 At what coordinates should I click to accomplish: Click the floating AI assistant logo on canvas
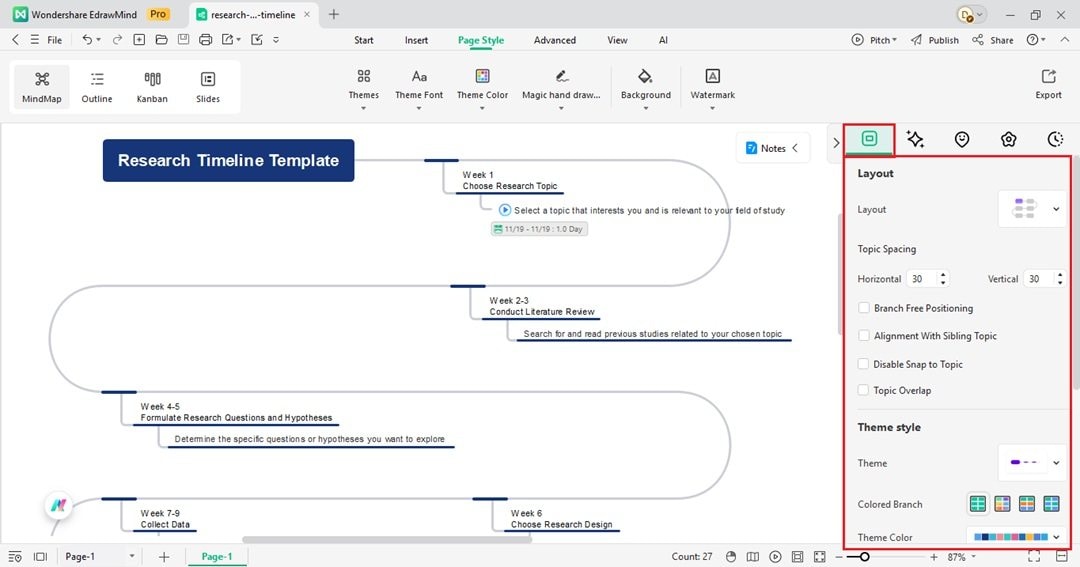click(x=59, y=506)
